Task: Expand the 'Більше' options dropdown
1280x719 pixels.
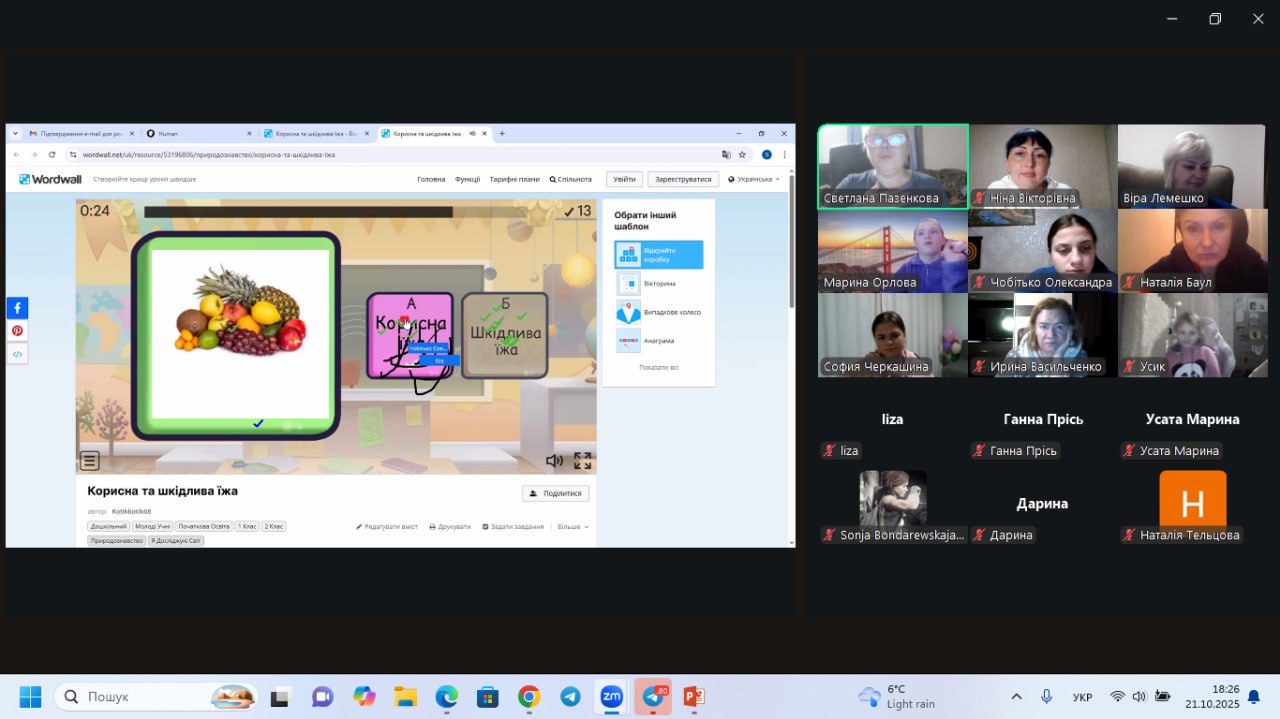Action: click(572, 526)
